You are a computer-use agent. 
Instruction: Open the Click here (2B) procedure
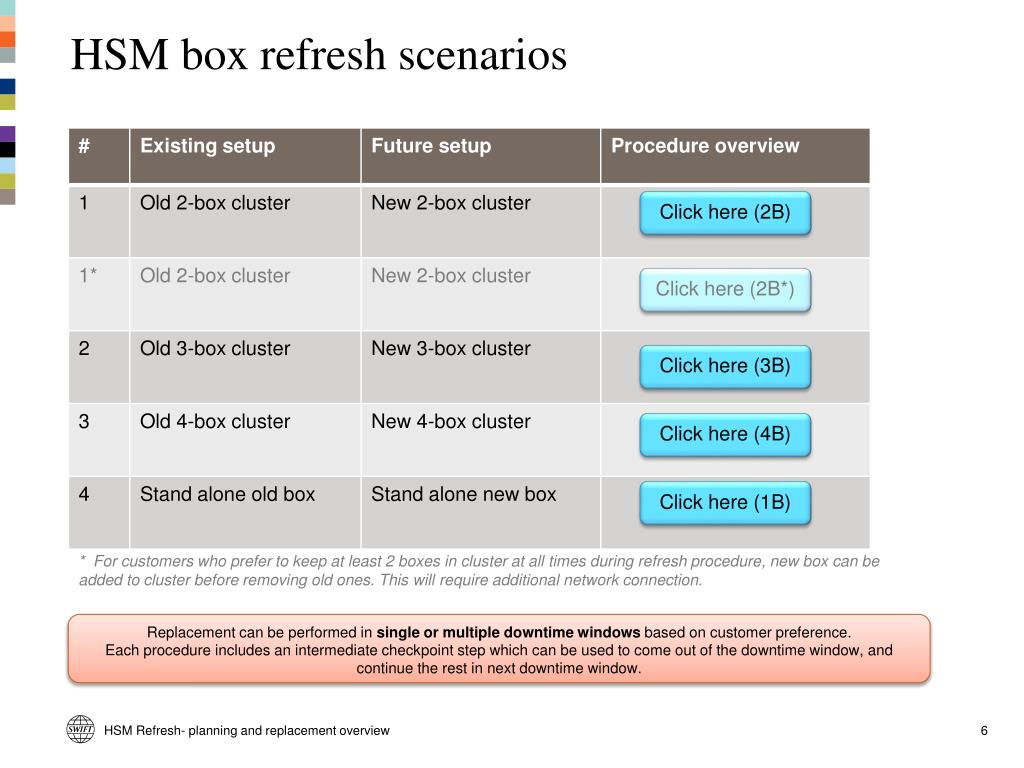click(725, 213)
